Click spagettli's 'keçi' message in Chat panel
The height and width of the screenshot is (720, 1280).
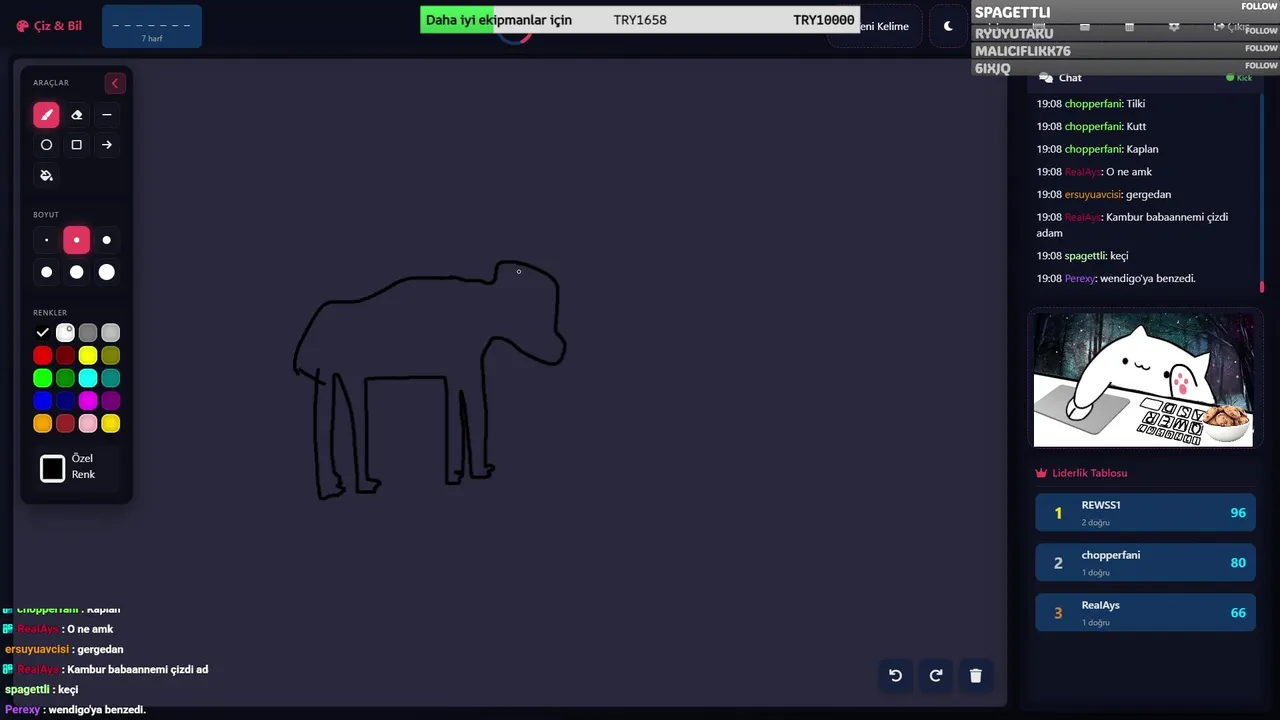tap(1082, 256)
